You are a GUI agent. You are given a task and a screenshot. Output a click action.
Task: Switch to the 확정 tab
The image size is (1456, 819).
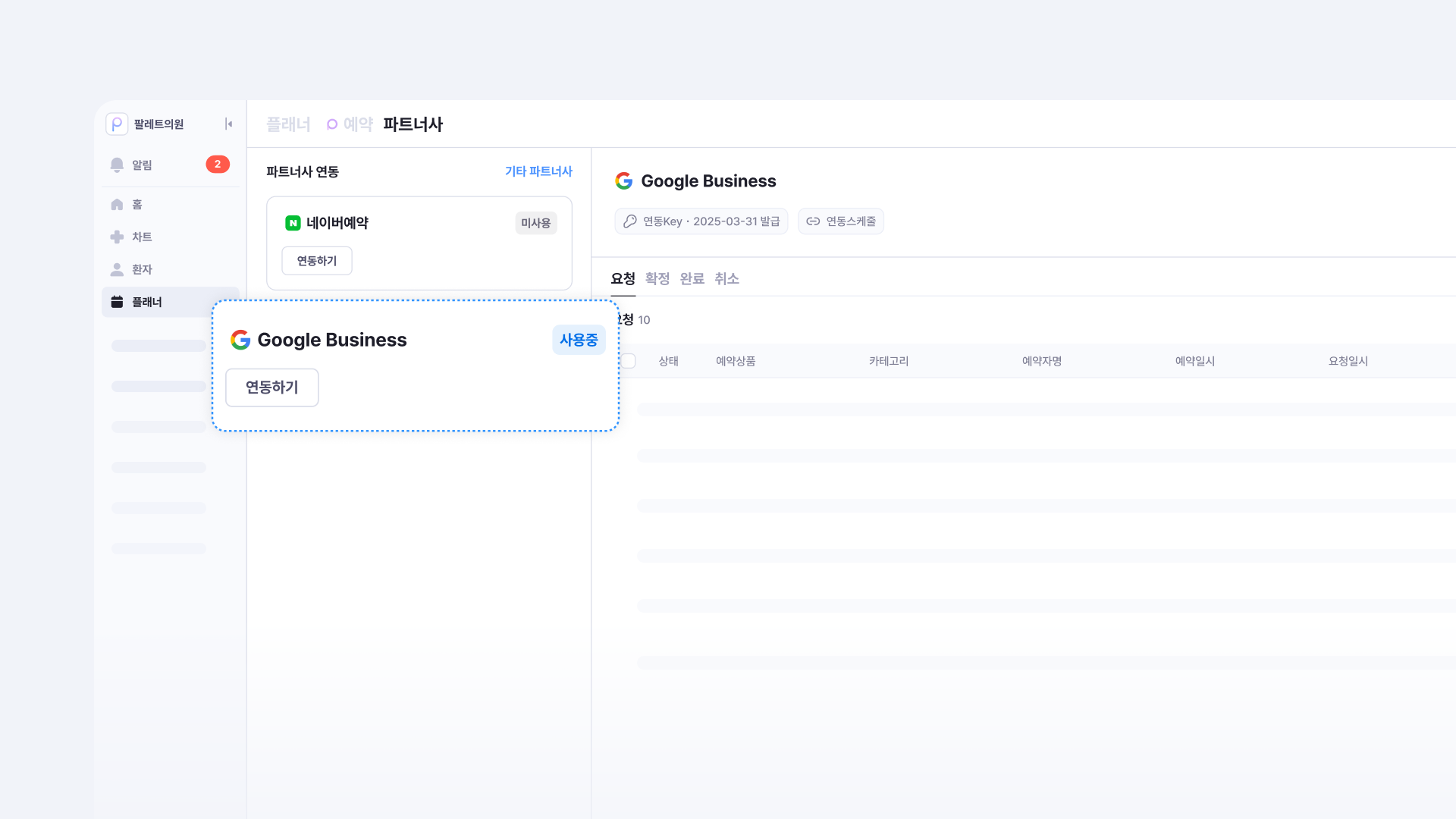point(657,278)
